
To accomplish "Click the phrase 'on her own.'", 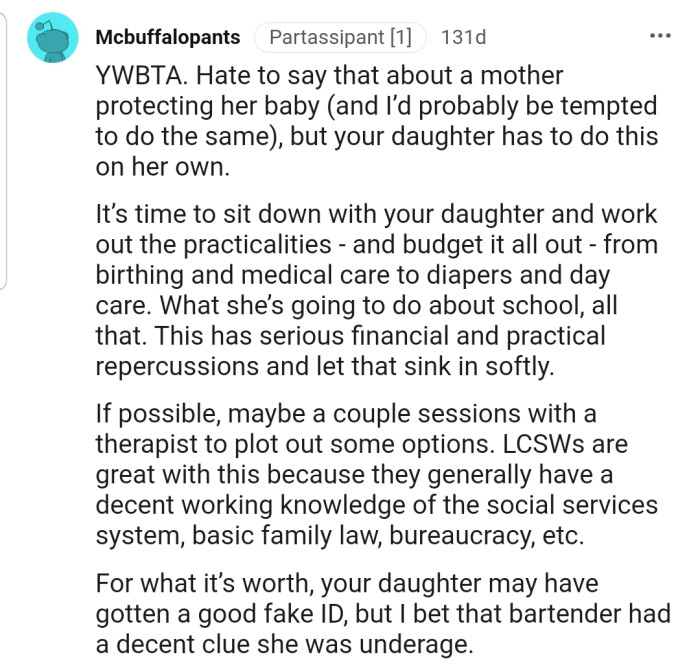I will point(162,167).
